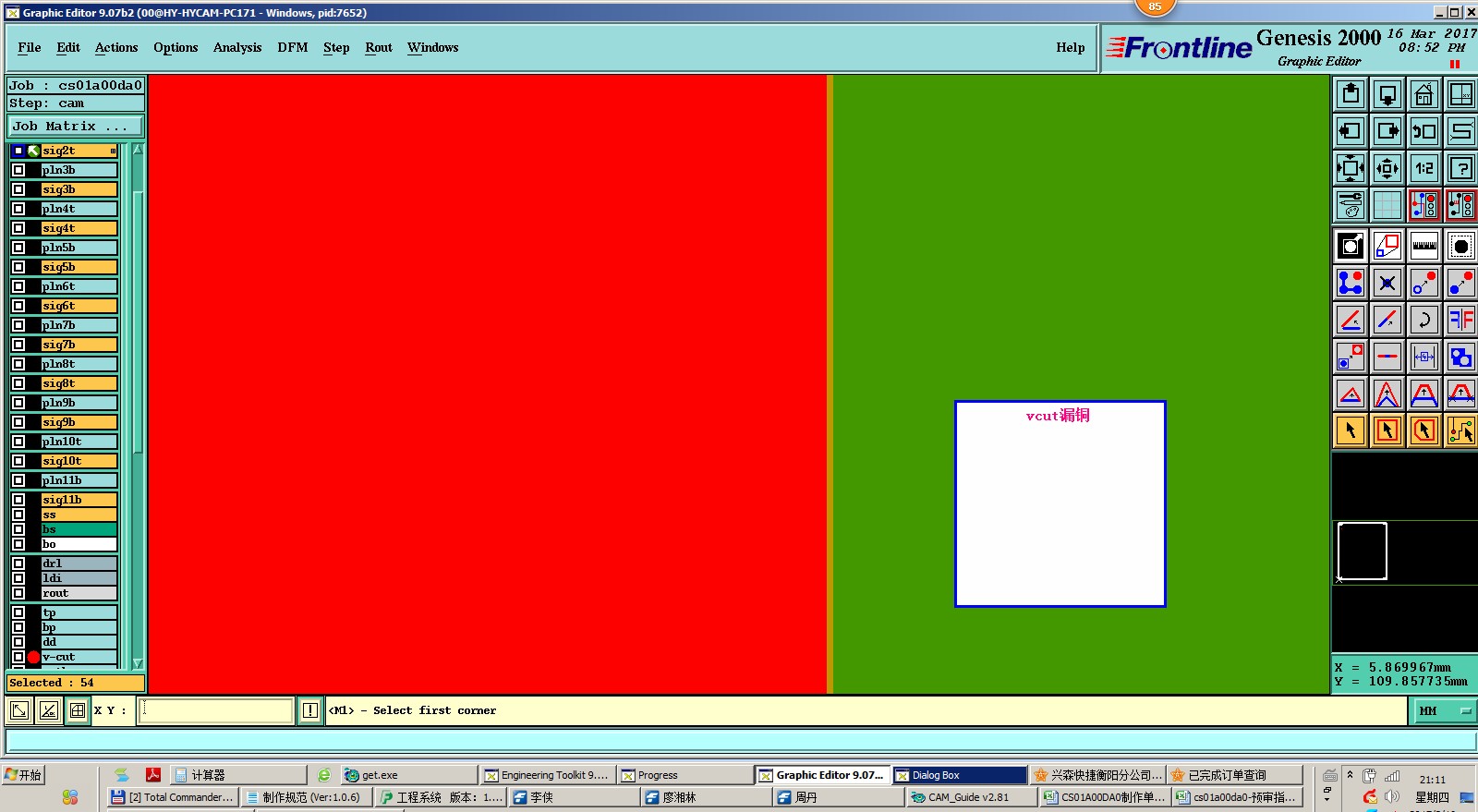
Task: Toggle the rout layer checkbox
Action: 18,593
